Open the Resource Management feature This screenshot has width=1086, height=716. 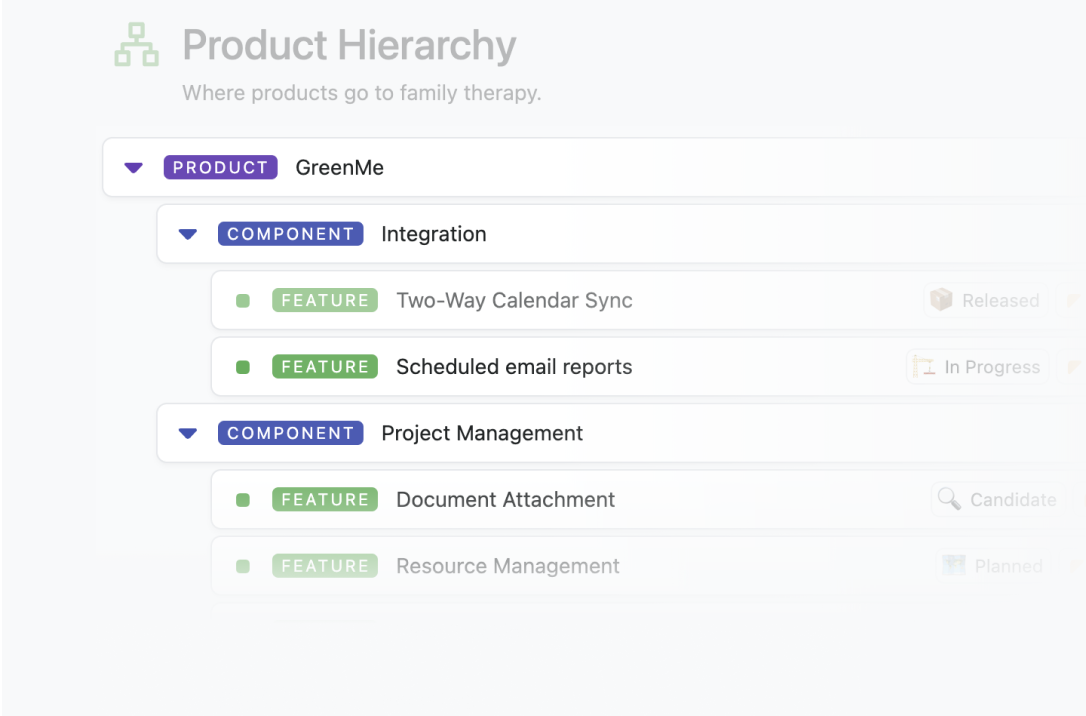click(x=507, y=566)
